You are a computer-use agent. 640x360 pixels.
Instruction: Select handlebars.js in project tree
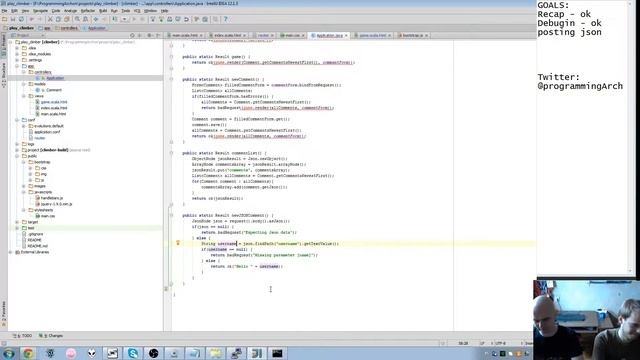tap(52, 198)
